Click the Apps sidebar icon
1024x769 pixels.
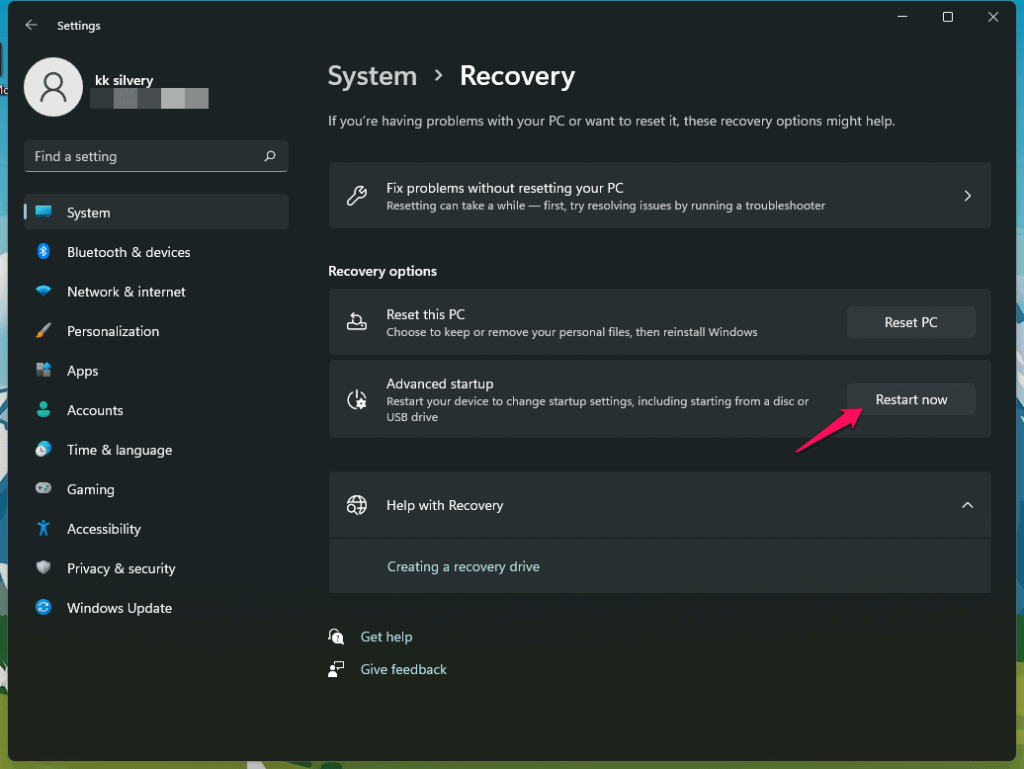43,371
